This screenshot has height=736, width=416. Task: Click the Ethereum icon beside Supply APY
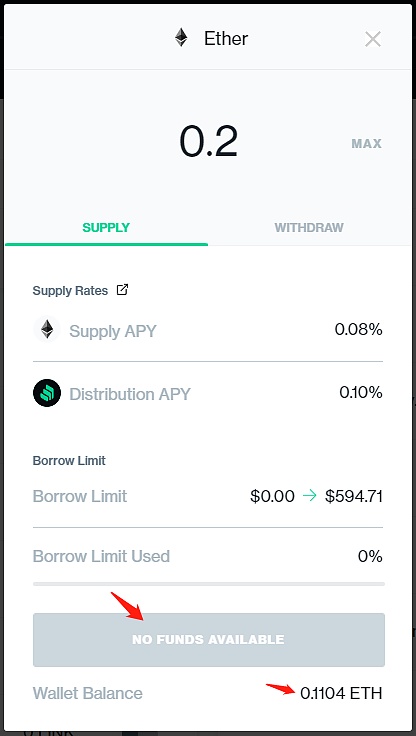47,330
